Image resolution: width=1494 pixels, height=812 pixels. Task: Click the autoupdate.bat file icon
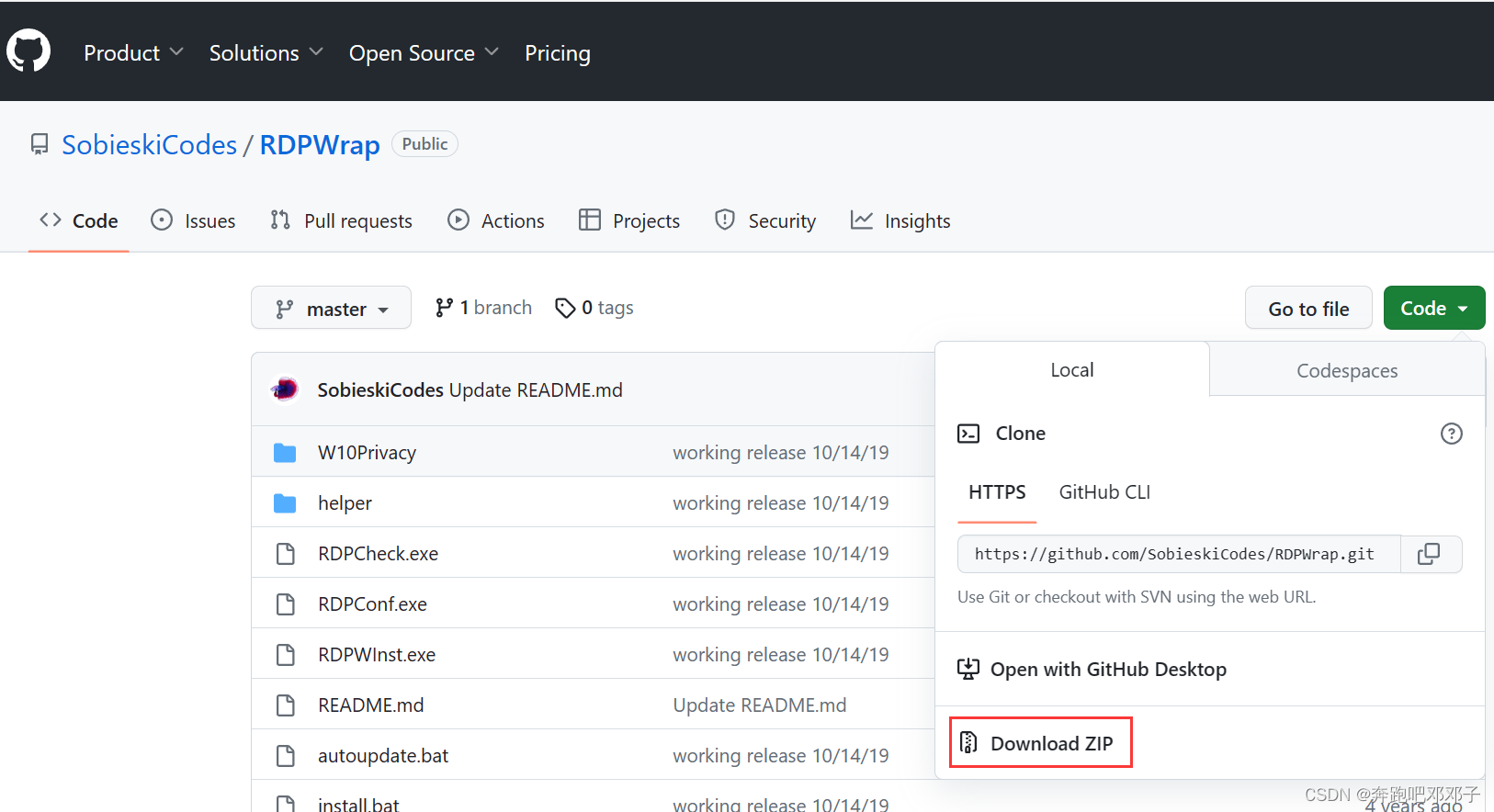point(286,756)
